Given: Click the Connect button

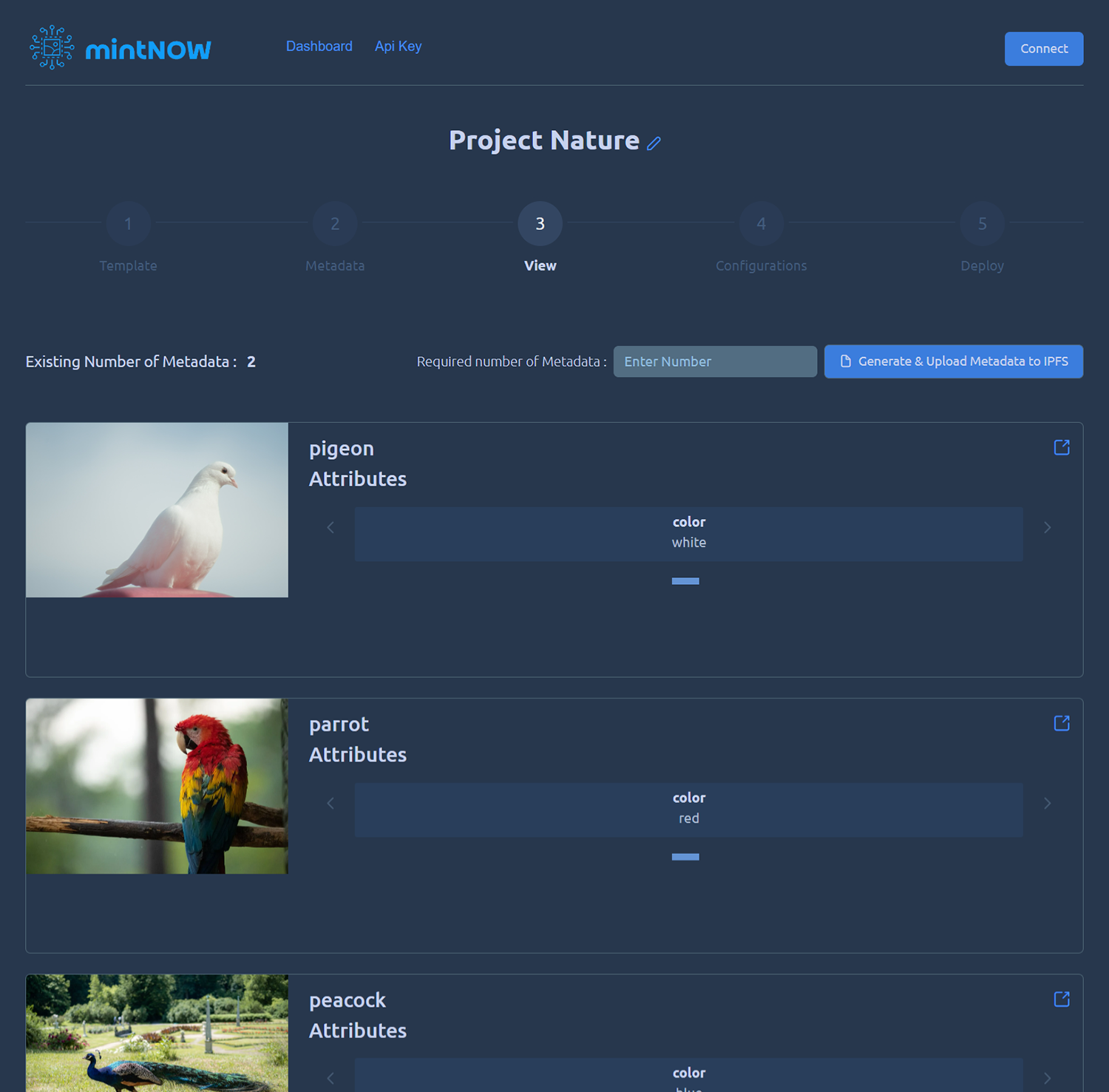Looking at the screenshot, I should 1044,49.
